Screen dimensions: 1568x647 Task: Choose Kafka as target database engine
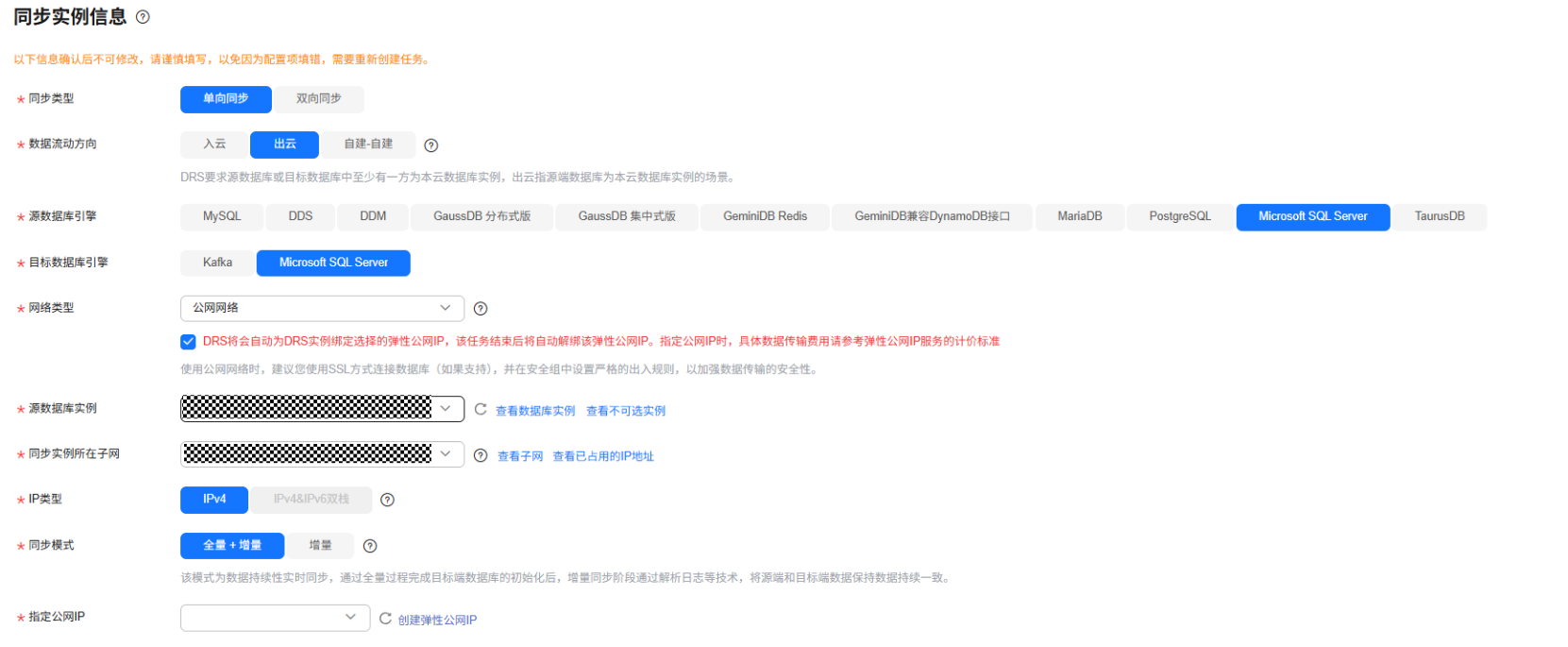pyautogui.click(x=217, y=263)
